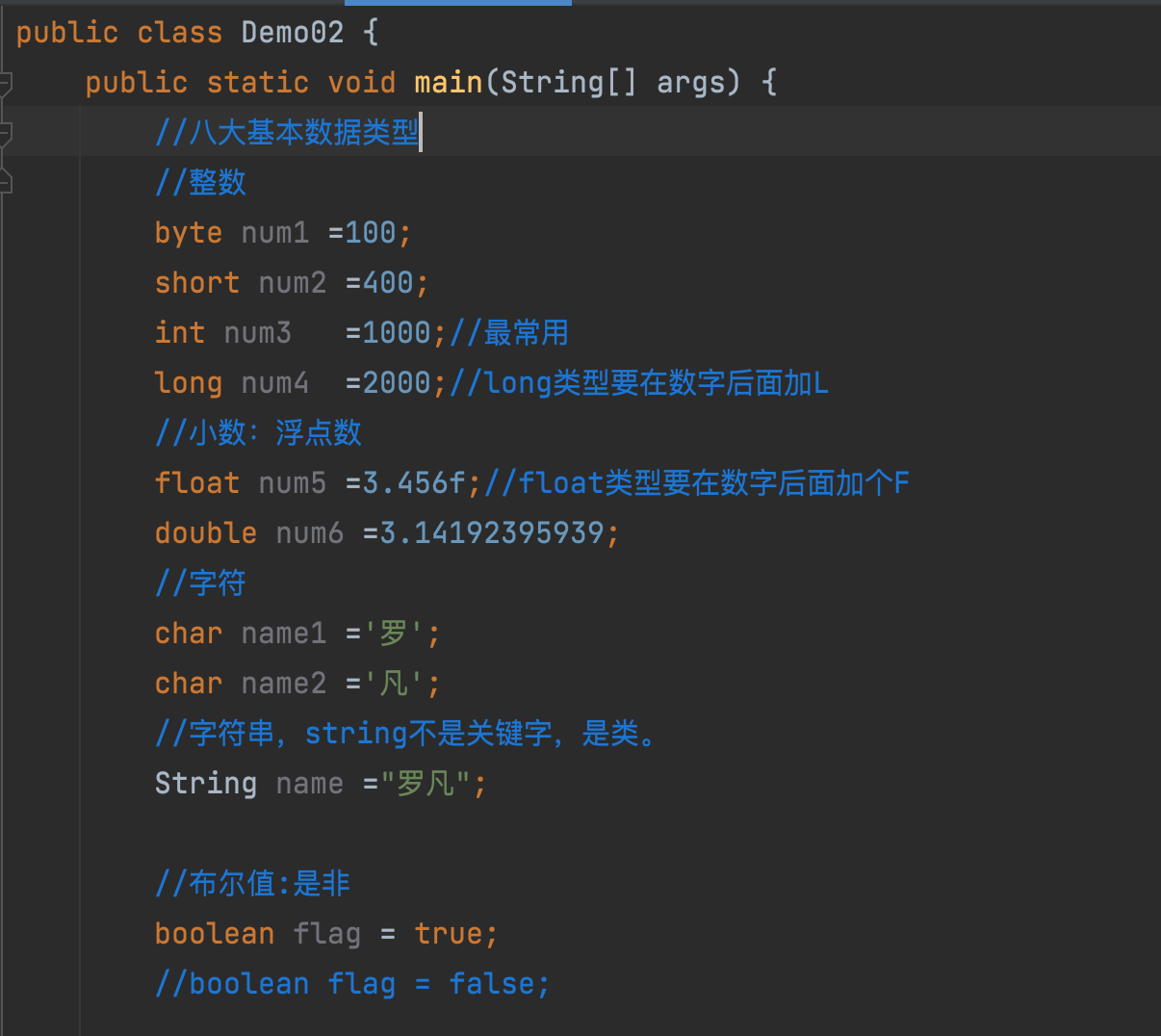Click the double value 3.14192395939
The height and width of the screenshot is (1036, 1161).
tap(492, 533)
